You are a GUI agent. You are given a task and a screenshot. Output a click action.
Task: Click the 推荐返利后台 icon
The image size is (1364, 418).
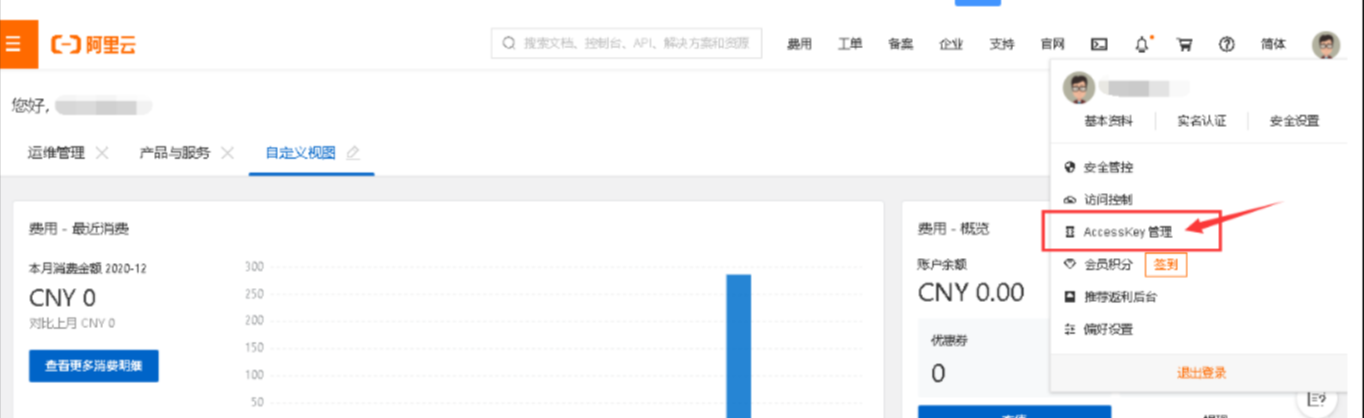coord(1070,297)
